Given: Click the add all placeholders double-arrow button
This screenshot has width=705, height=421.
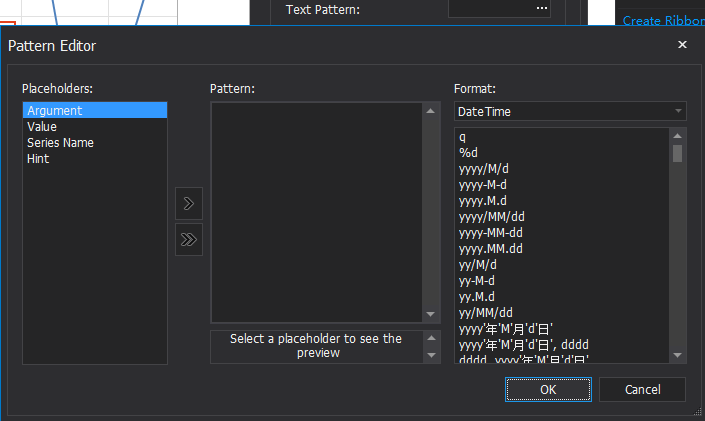Looking at the screenshot, I should coord(189,239).
